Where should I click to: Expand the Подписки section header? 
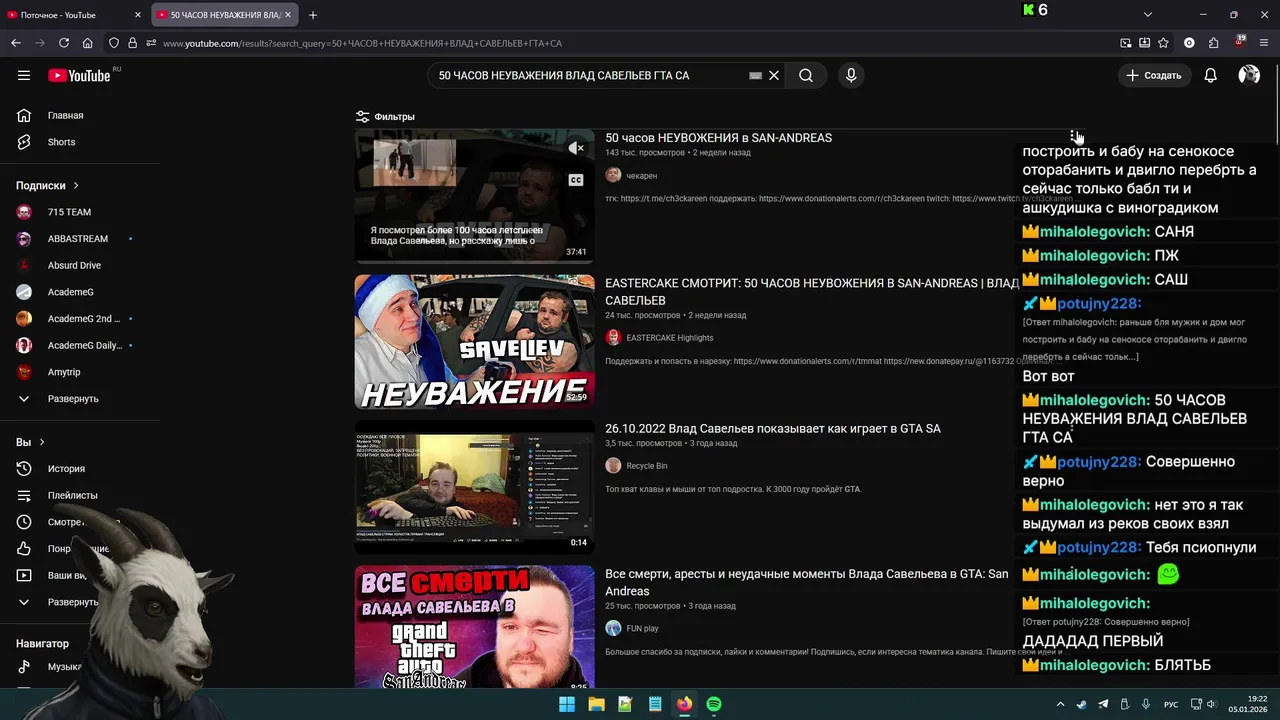coord(47,185)
